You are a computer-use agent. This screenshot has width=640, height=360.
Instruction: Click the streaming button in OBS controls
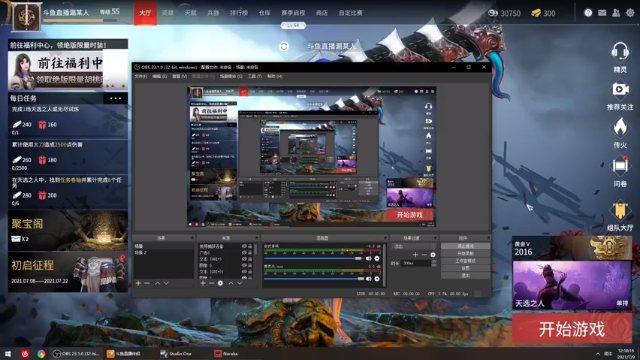click(x=465, y=246)
